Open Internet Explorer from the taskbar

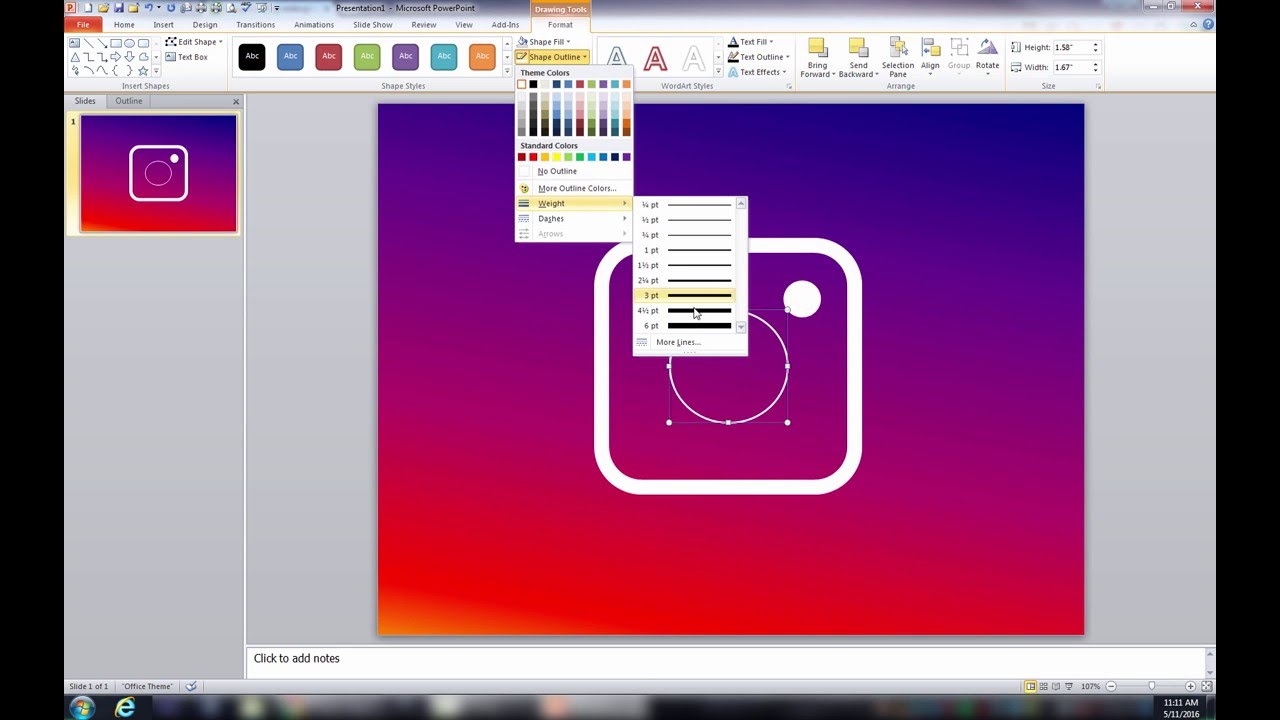click(125, 708)
